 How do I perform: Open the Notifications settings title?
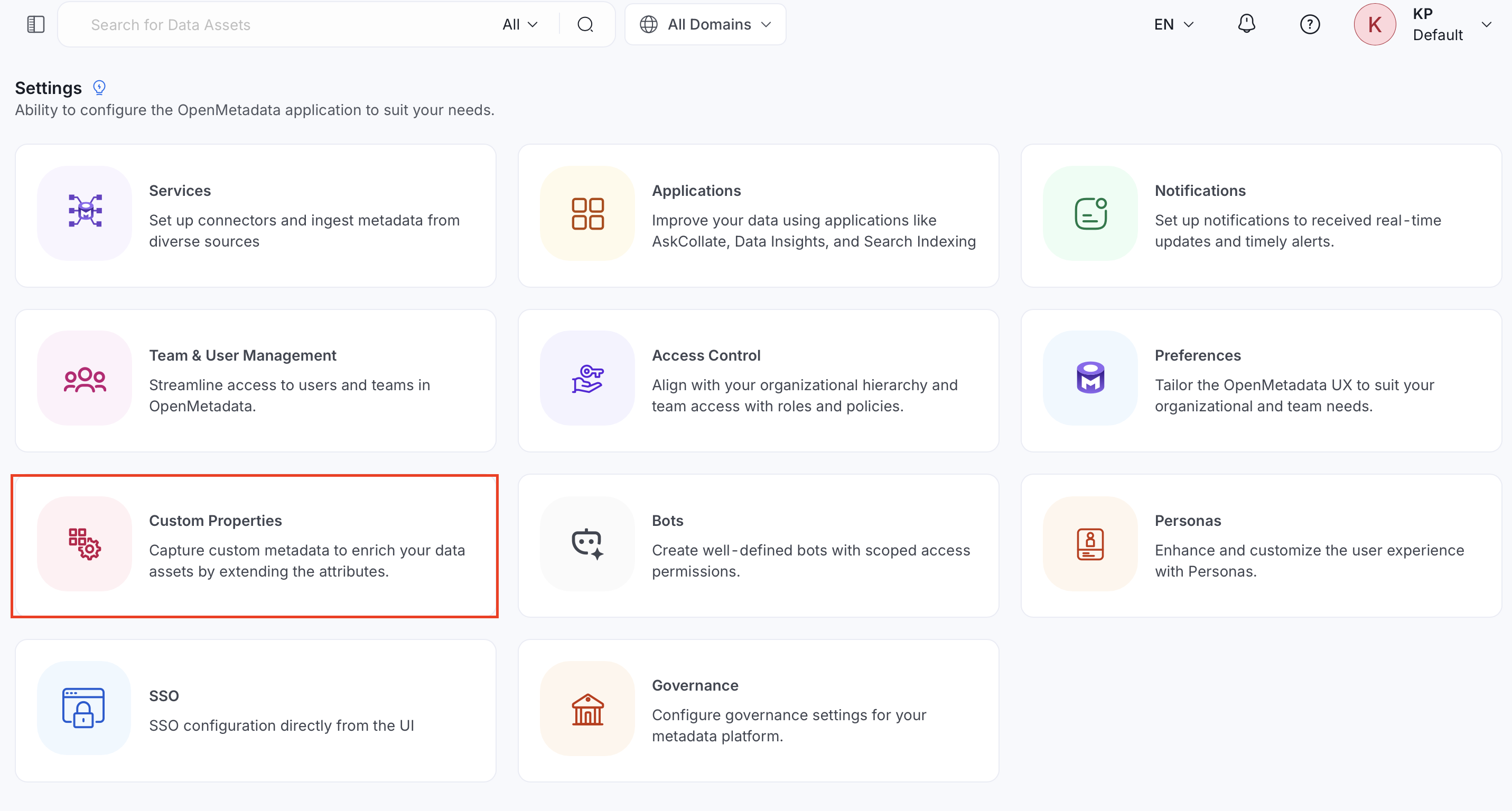tap(1200, 191)
